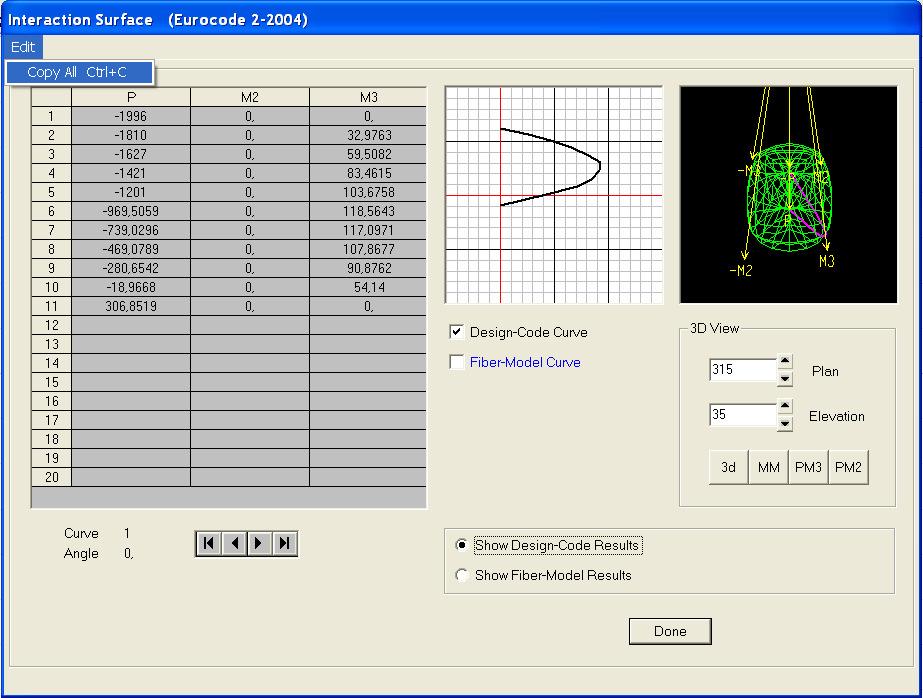Screen dimensions: 923x698
Task: Select row header number 20
Action: pos(52,477)
